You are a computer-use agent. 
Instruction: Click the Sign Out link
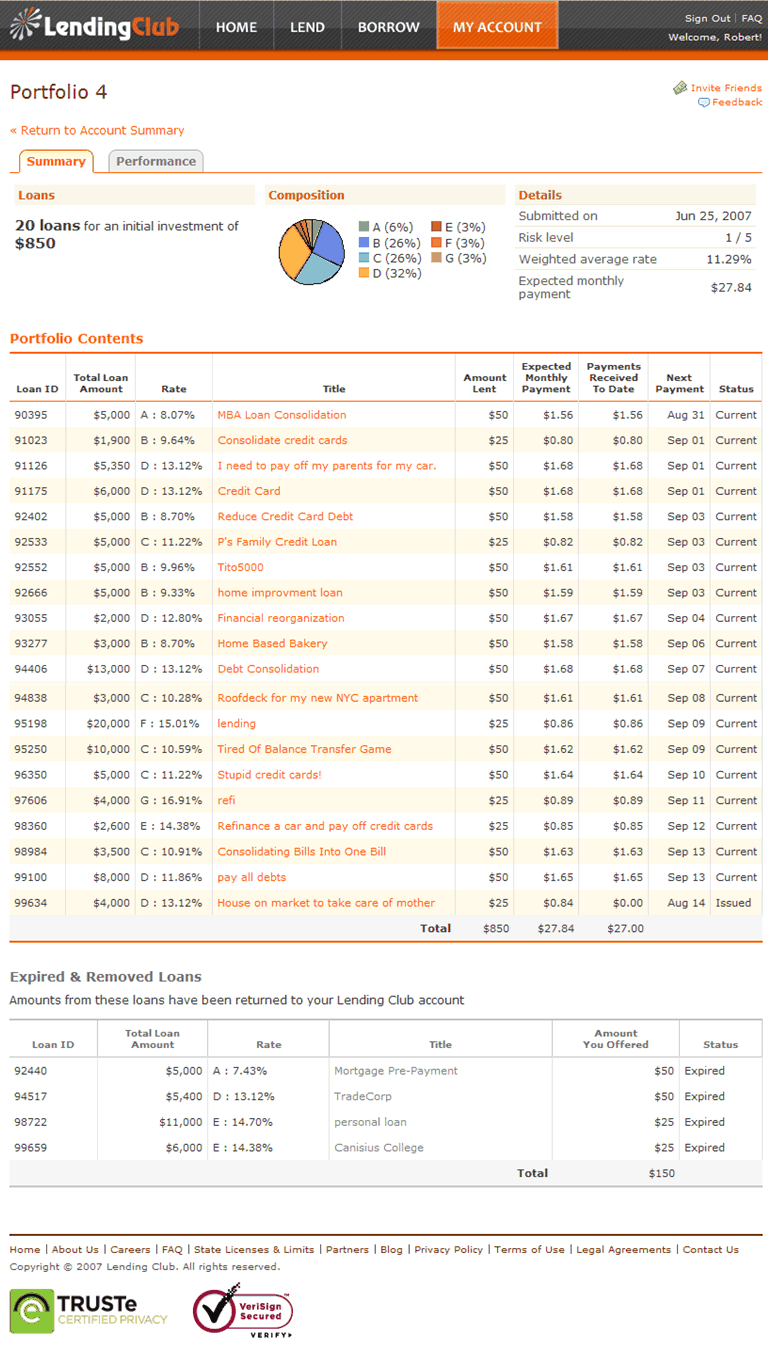pyautogui.click(x=707, y=18)
